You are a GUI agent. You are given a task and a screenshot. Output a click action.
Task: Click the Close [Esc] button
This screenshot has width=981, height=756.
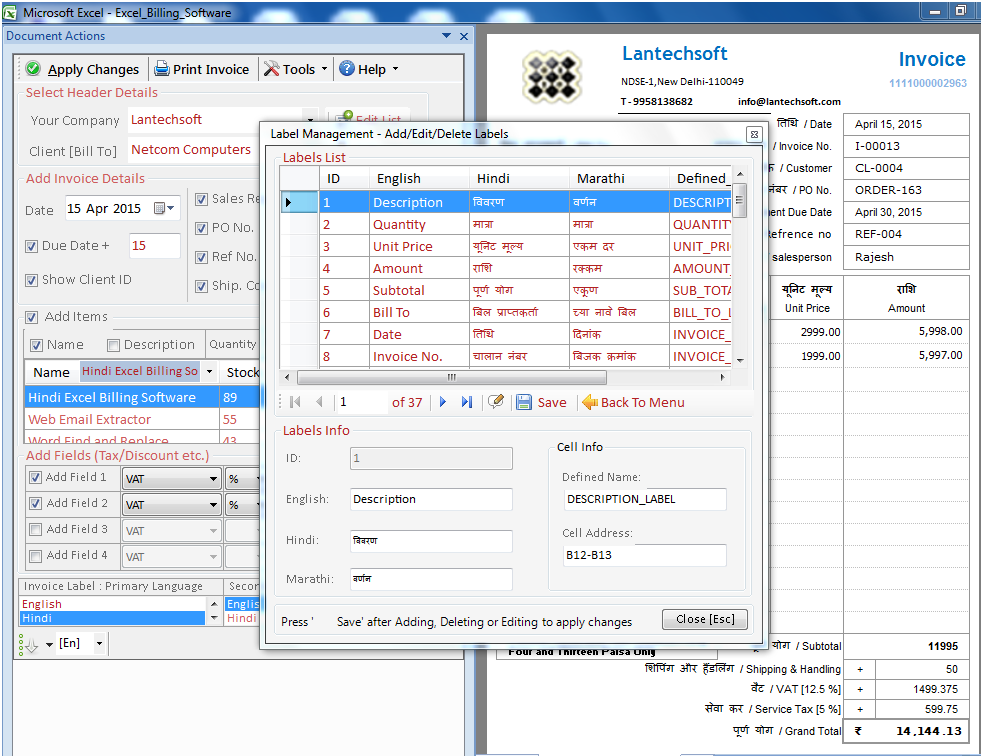point(705,619)
